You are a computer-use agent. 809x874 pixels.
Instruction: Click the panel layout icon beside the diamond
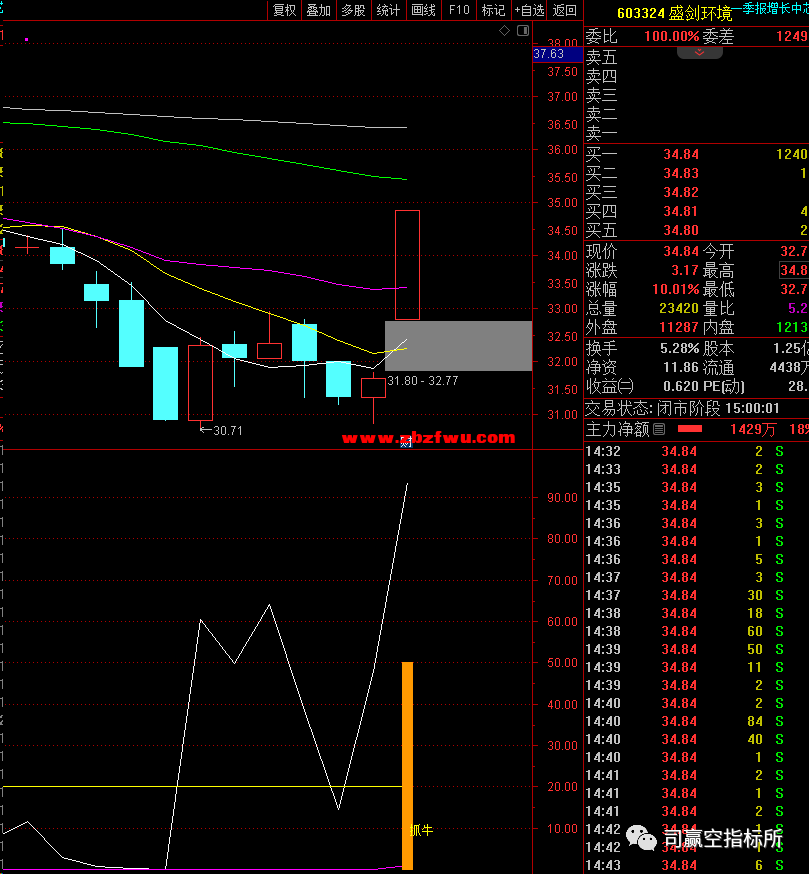523,32
